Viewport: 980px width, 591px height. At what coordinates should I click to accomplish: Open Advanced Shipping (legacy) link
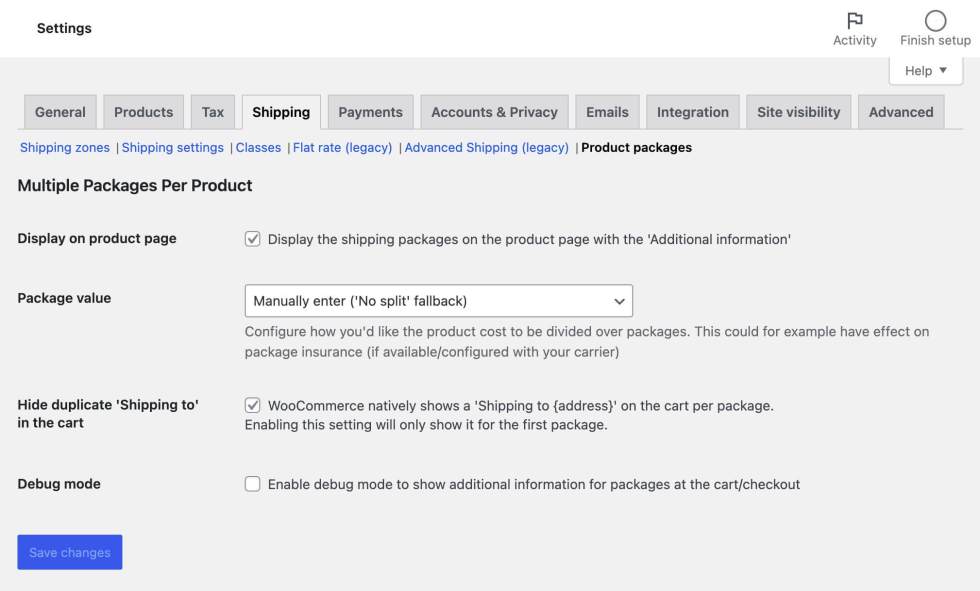click(x=486, y=148)
